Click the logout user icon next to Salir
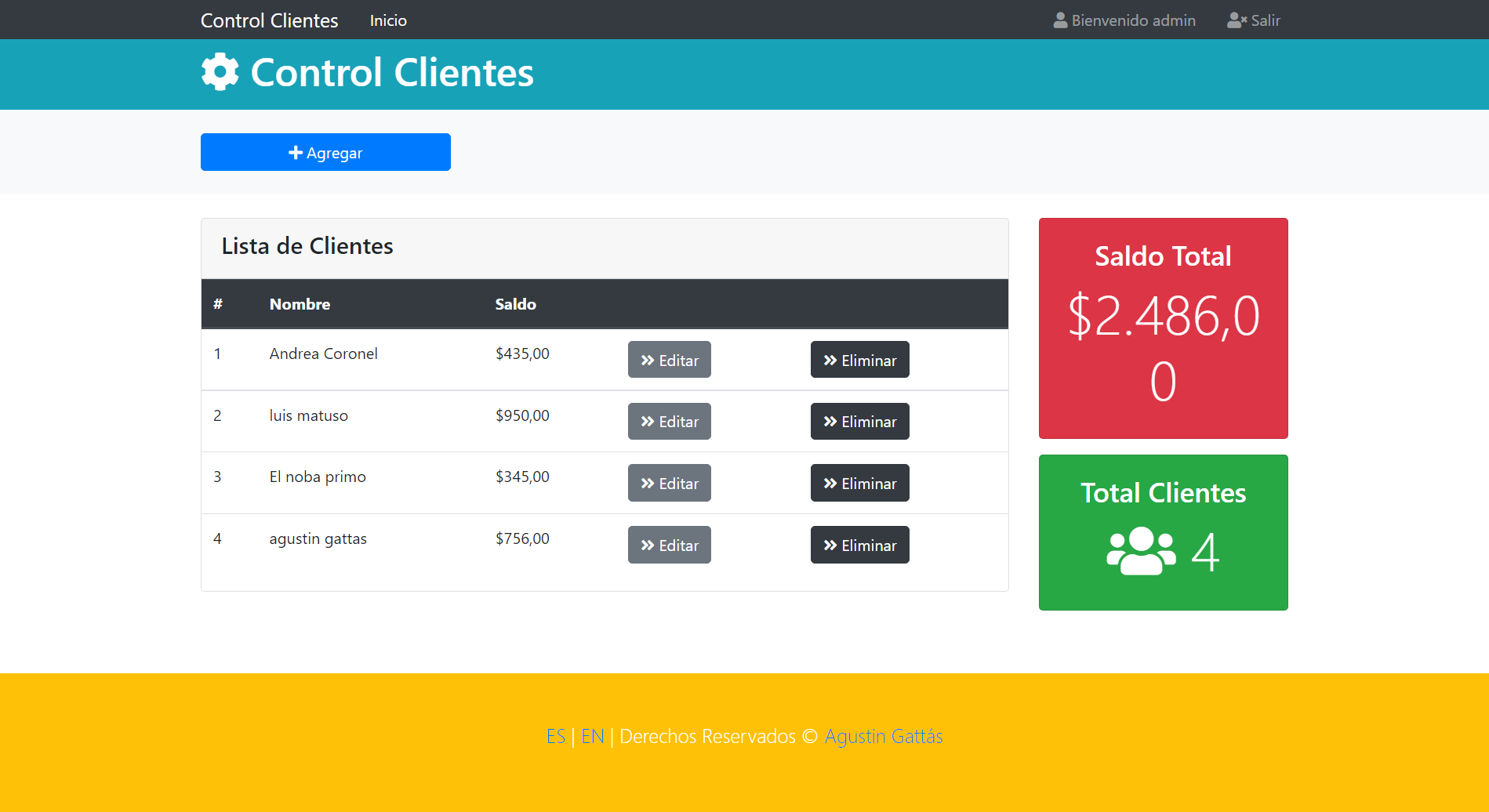The image size is (1489, 812). (x=1237, y=20)
